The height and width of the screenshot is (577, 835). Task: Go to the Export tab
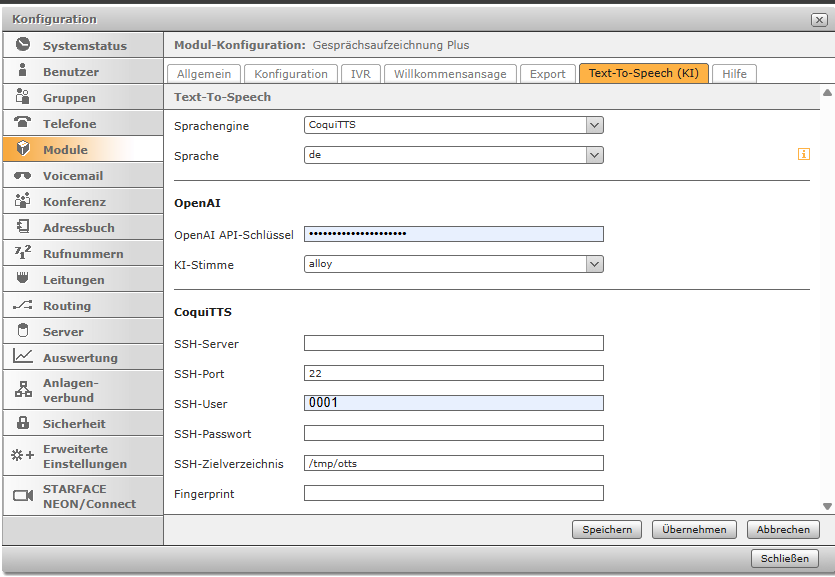click(x=547, y=74)
